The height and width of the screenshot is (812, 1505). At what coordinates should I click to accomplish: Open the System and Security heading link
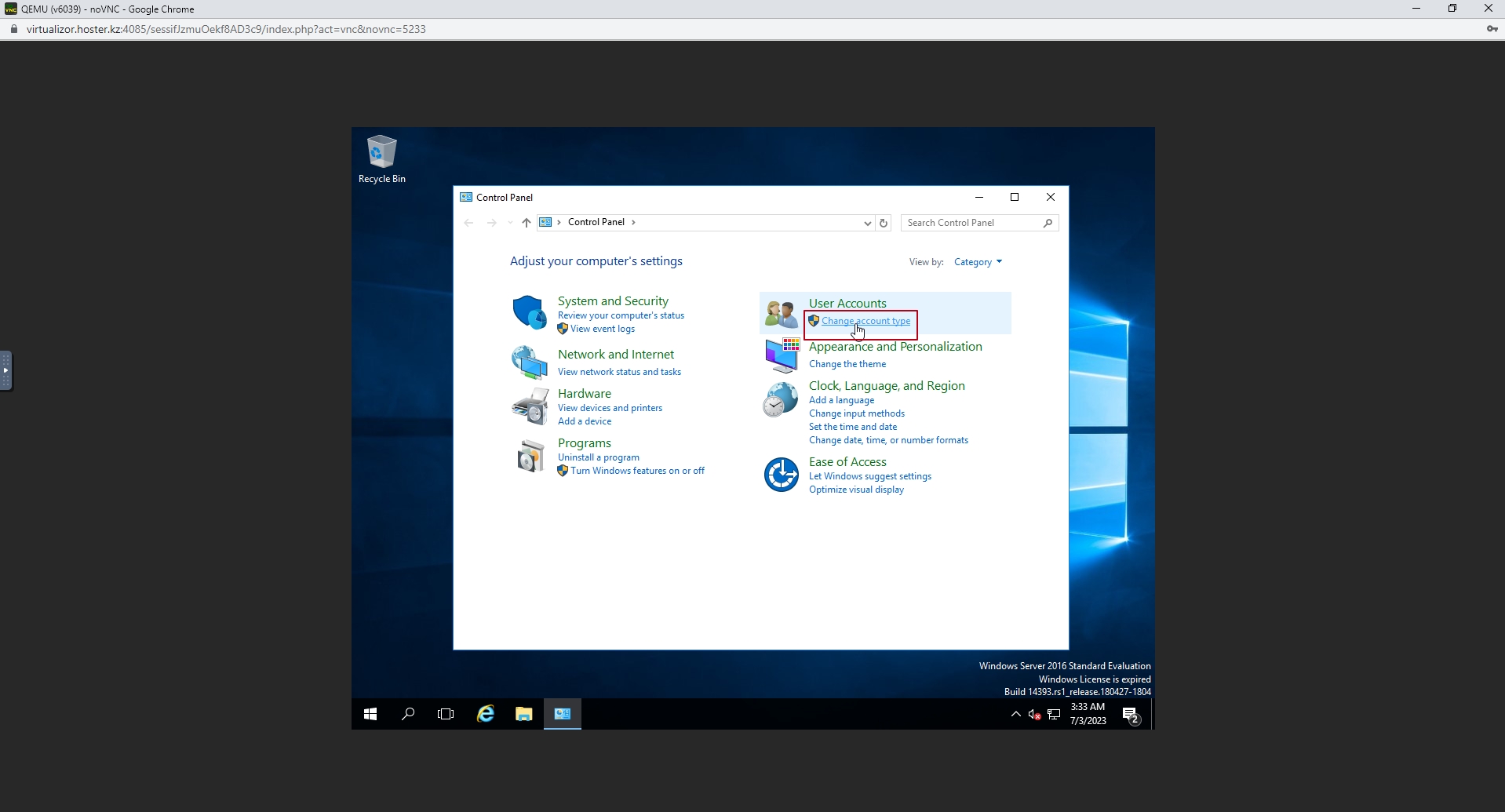(613, 301)
